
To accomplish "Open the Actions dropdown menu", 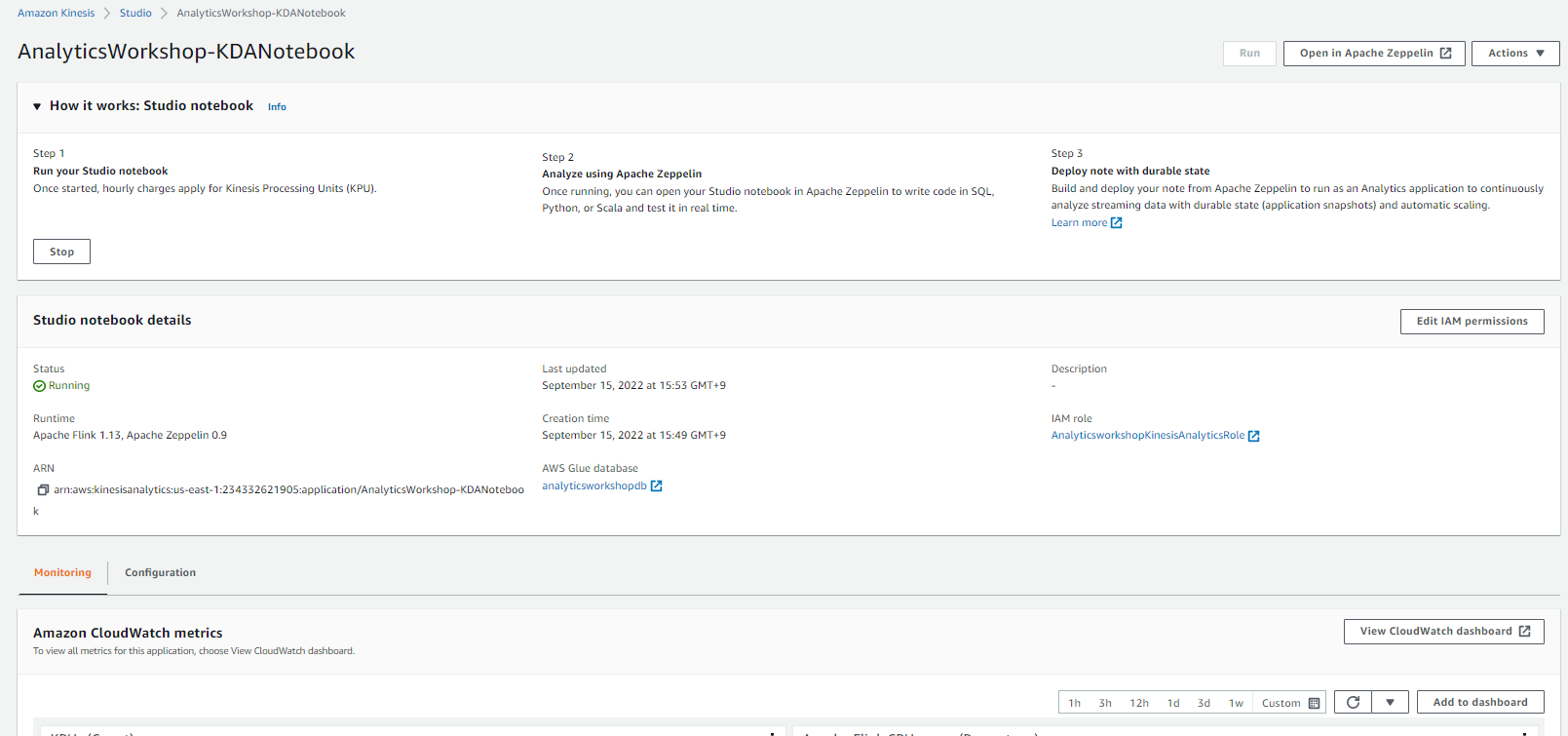I will click(x=1515, y=54).
